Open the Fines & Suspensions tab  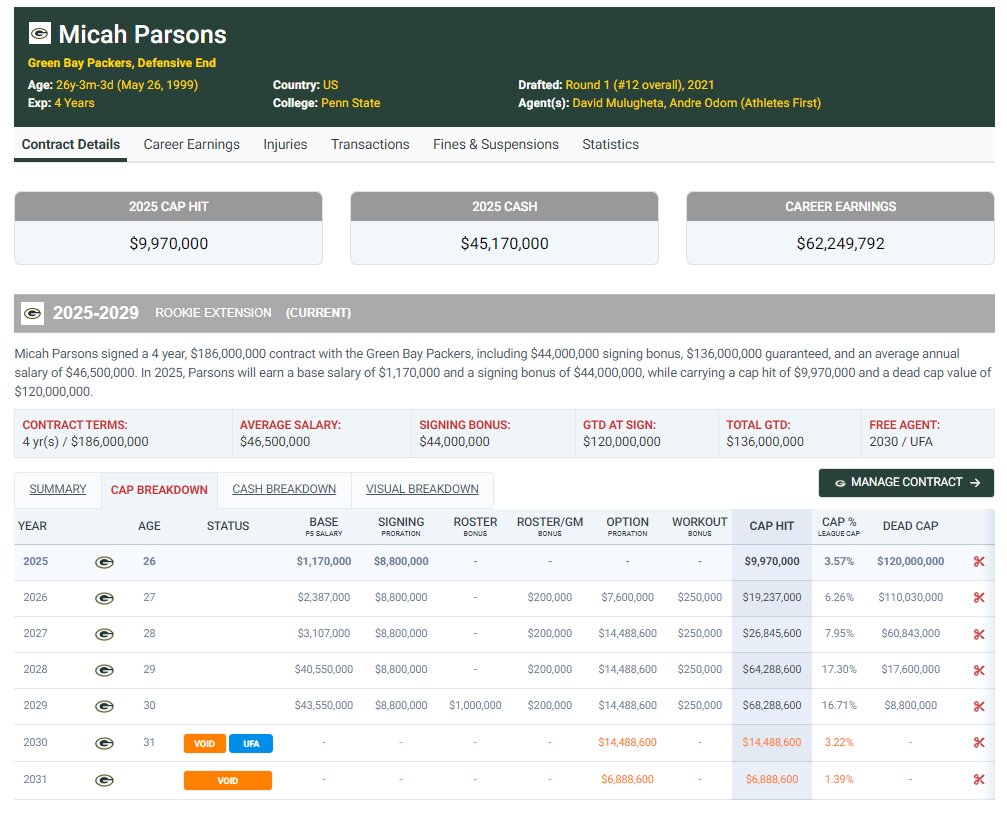[x=496, y=144]
